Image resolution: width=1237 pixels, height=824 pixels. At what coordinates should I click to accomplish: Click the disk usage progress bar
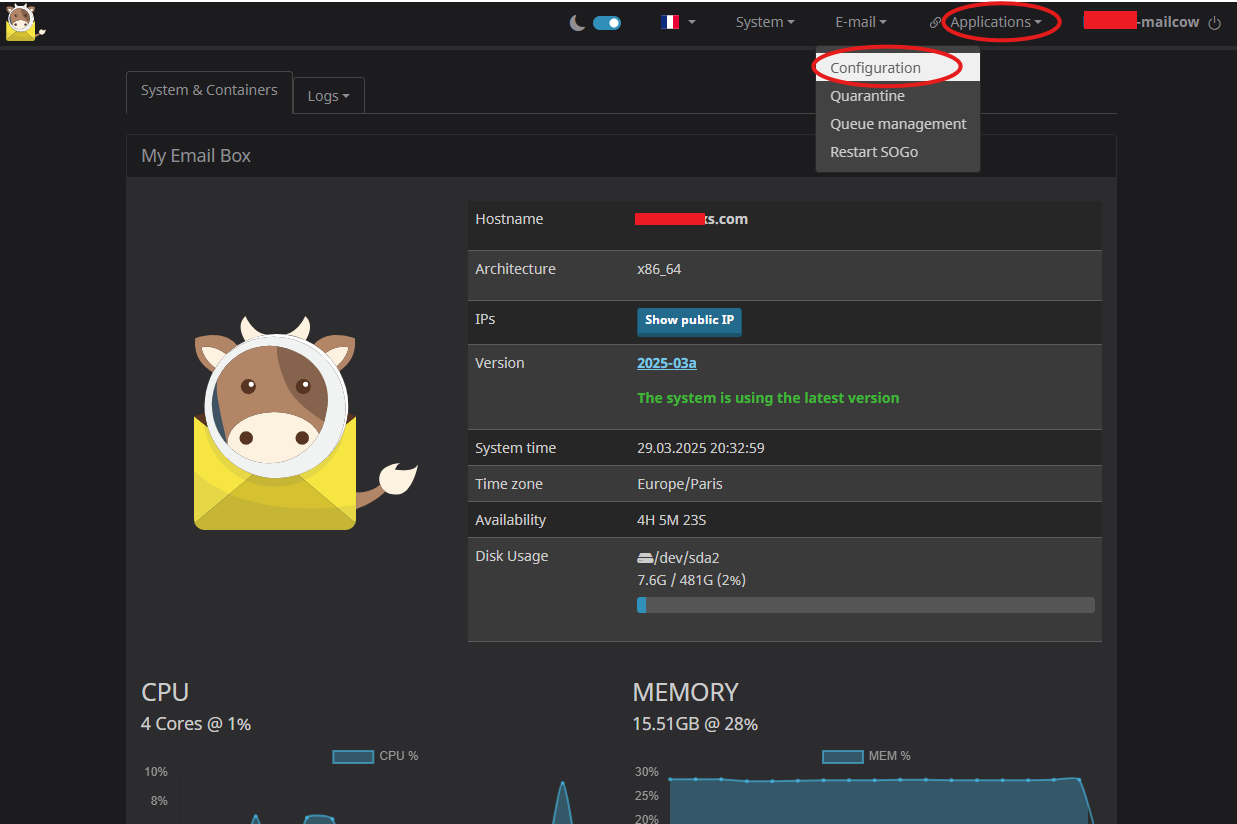pos(865,605)
